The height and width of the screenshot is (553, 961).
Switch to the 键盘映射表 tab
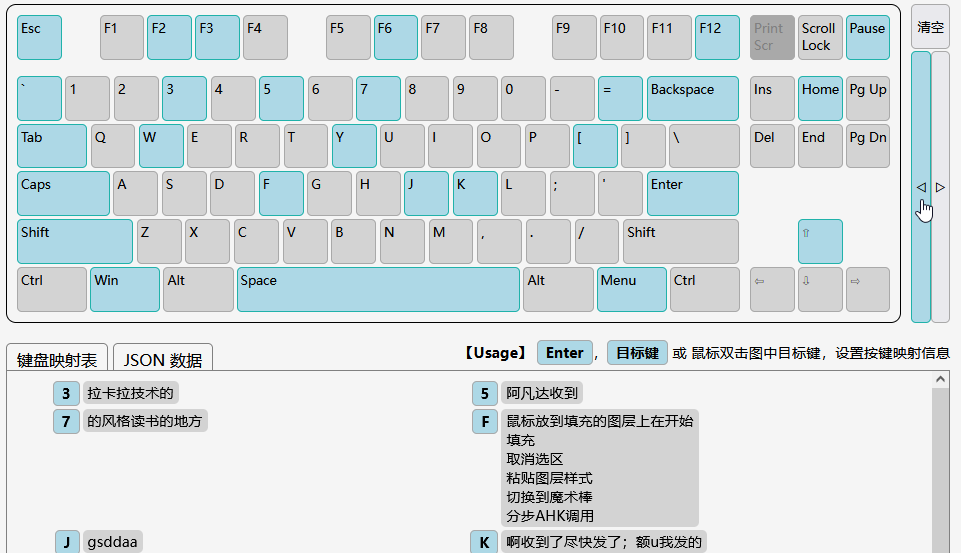[57, 360]
